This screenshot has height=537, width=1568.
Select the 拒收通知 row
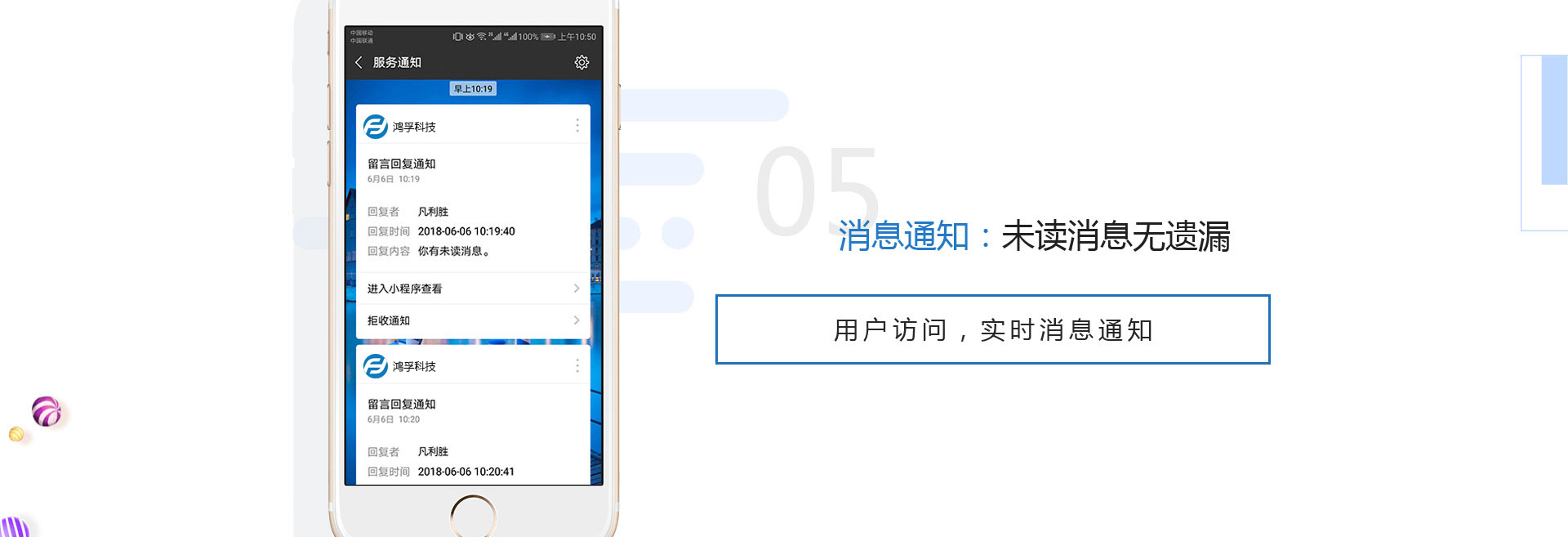(473, 320)
